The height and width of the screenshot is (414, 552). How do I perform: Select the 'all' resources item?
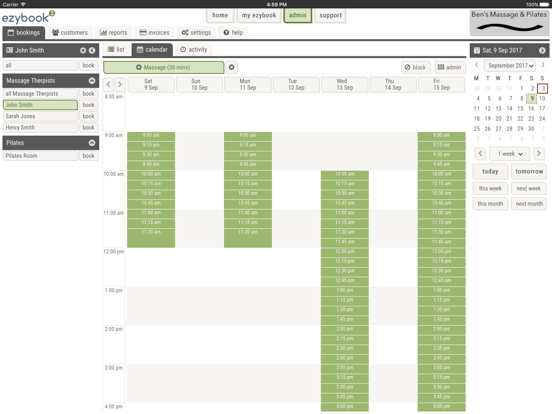(40, 65)
